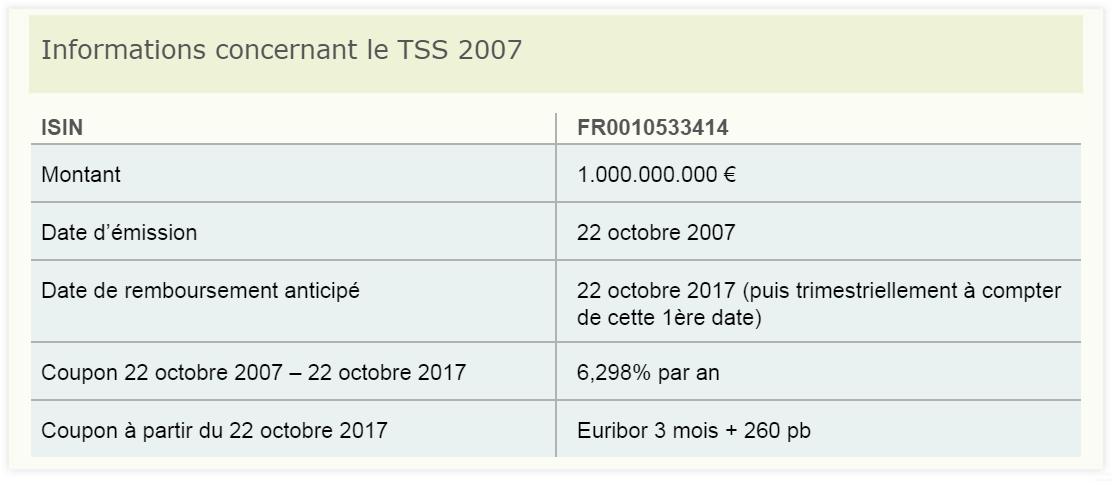Select the Coupon 22 octobre 2007 – 2017 label

click(253, 372)
